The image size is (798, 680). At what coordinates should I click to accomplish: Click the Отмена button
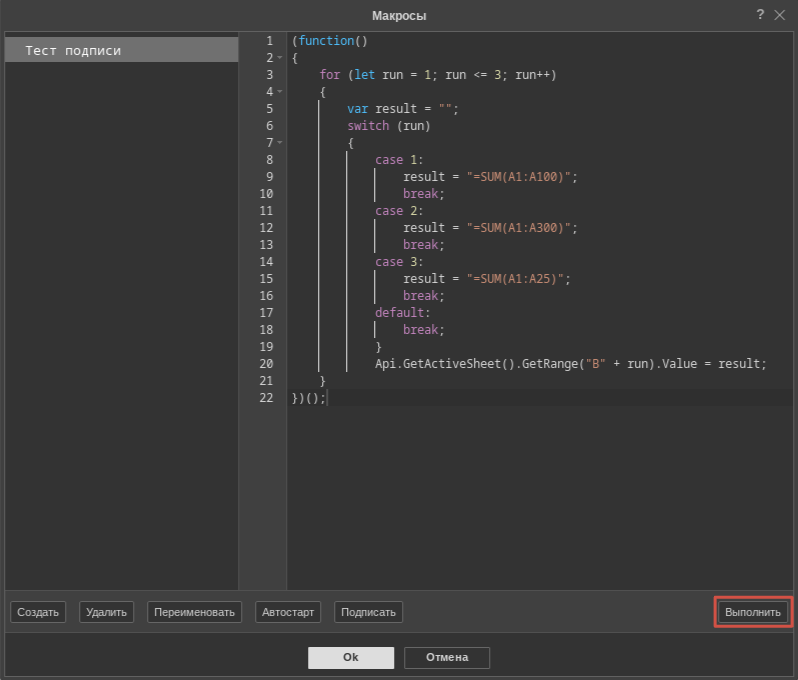pyautogui.click(x=447, y=658)
